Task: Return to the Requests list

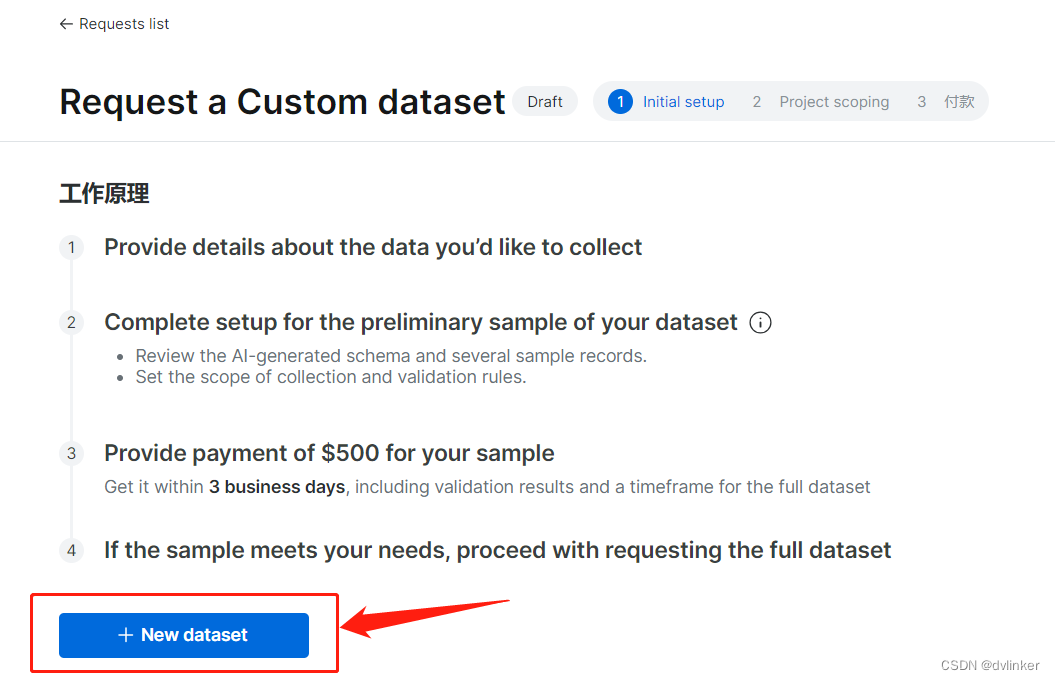Action: pos(124,24)
